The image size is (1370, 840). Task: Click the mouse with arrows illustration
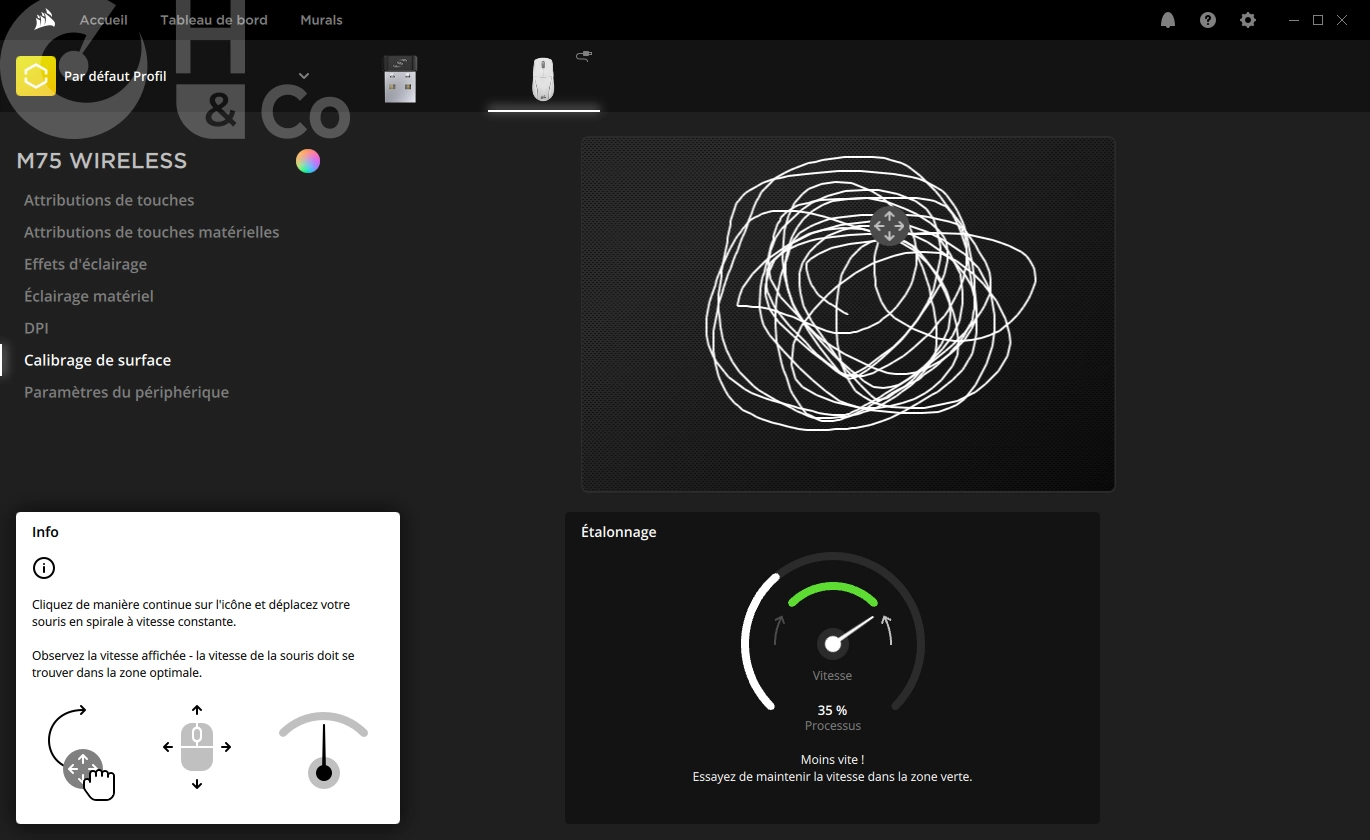[x=197, y=747]
